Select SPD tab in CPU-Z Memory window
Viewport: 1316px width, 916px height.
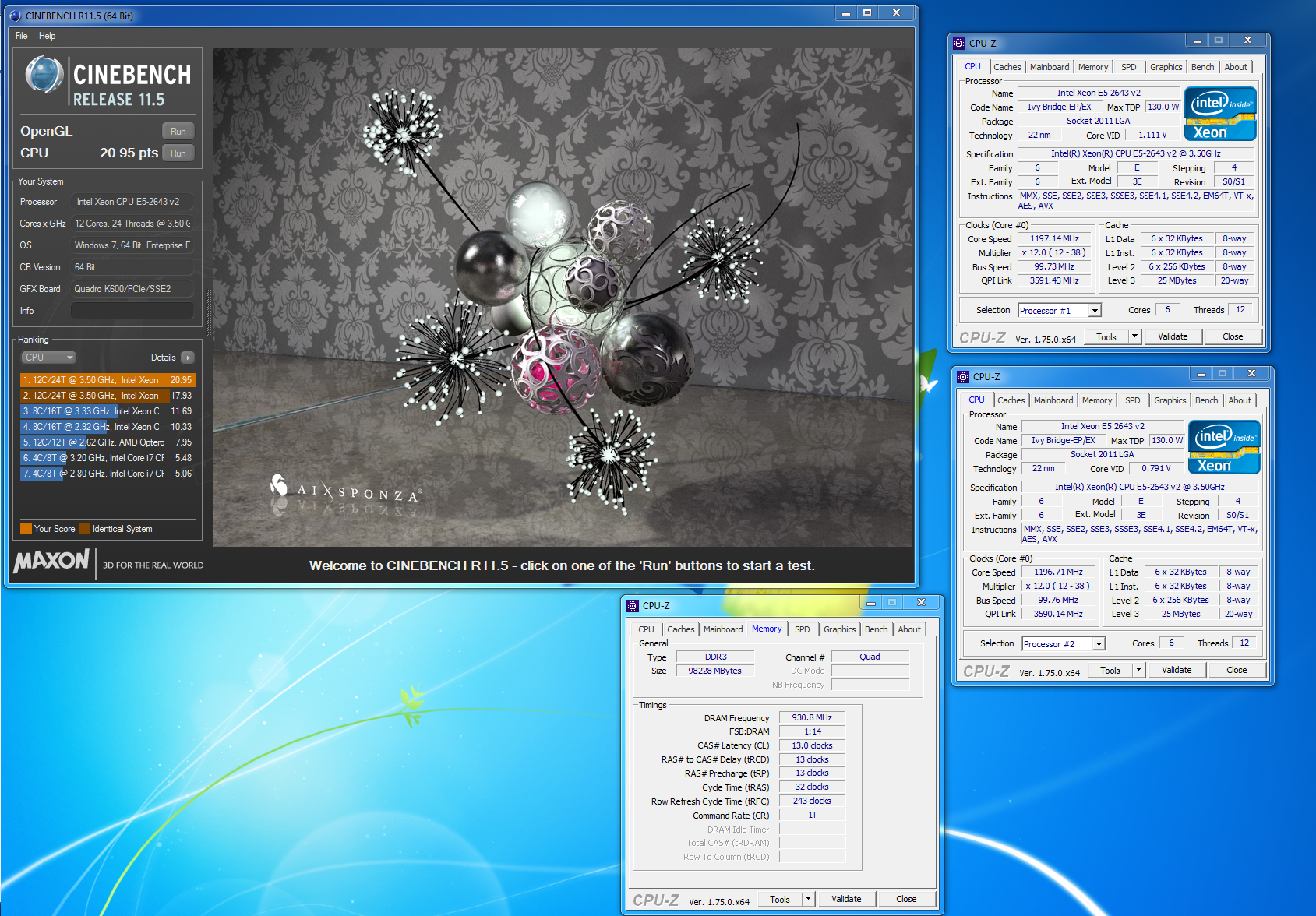point(803,629)
